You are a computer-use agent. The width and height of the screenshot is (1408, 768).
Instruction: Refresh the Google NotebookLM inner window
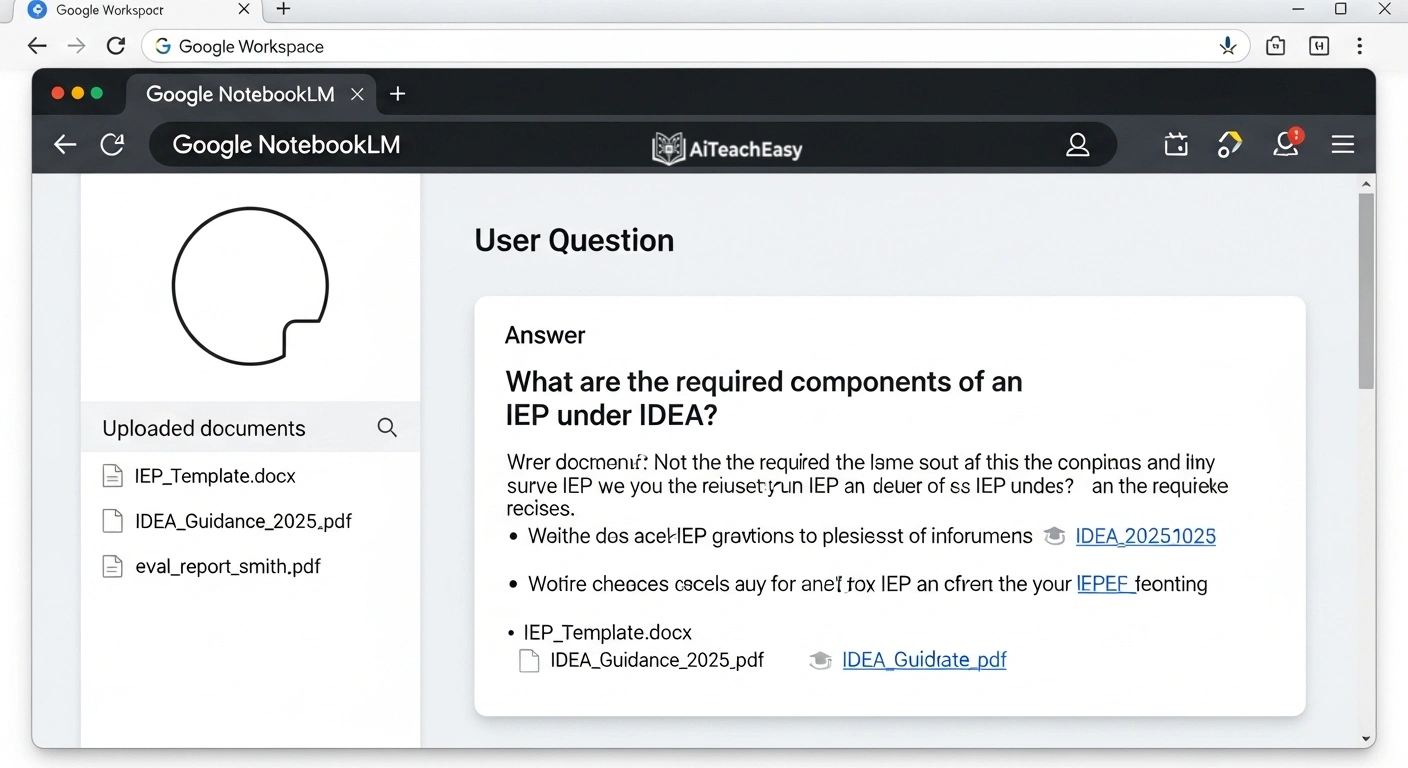tap(112, 145)
